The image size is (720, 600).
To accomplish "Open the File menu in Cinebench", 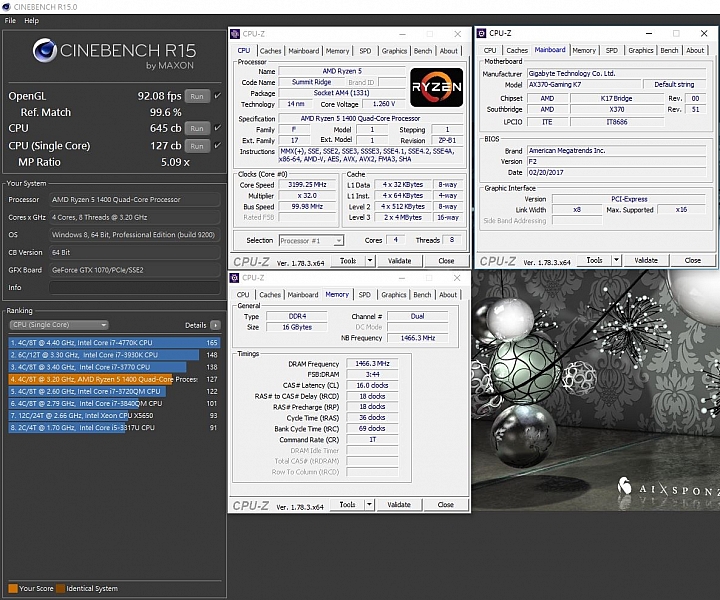I will pyautogui.click(x=10, y=21).
